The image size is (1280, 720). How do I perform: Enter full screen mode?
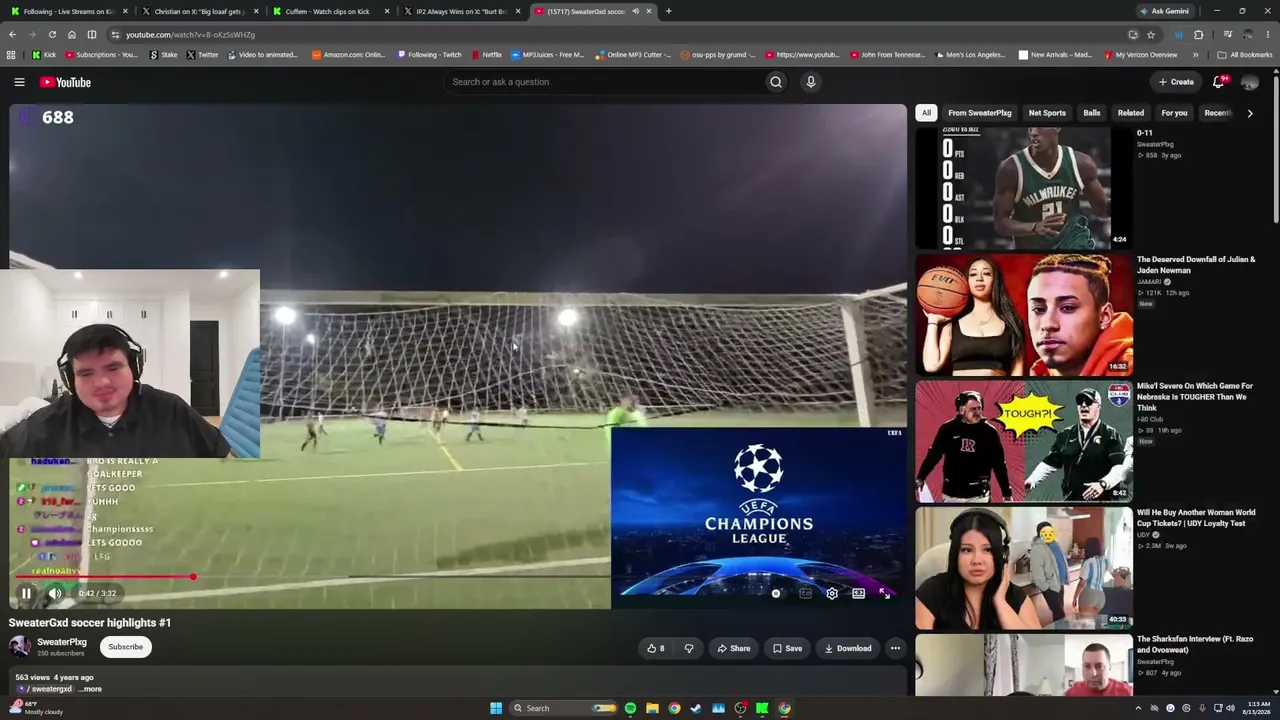884,593
